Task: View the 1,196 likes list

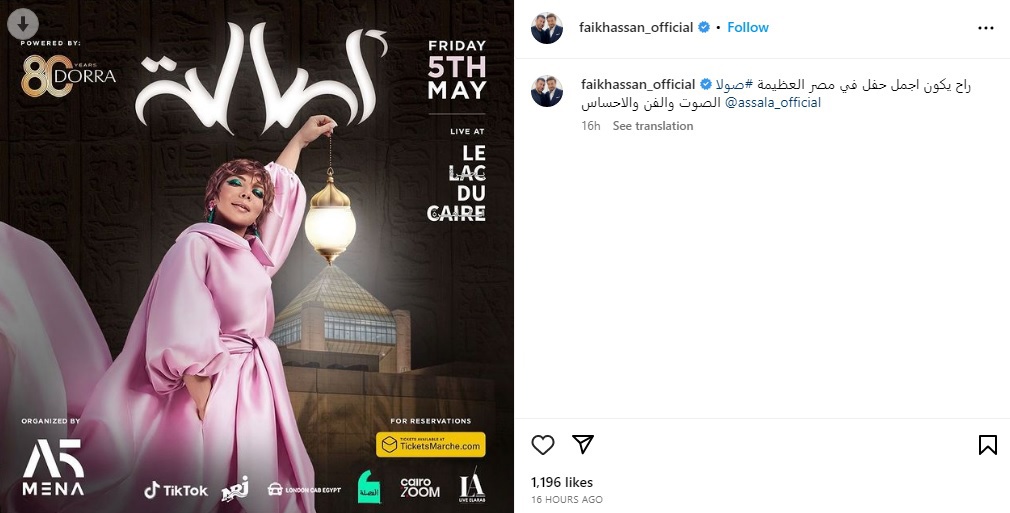Action: [x=562, y=482]
